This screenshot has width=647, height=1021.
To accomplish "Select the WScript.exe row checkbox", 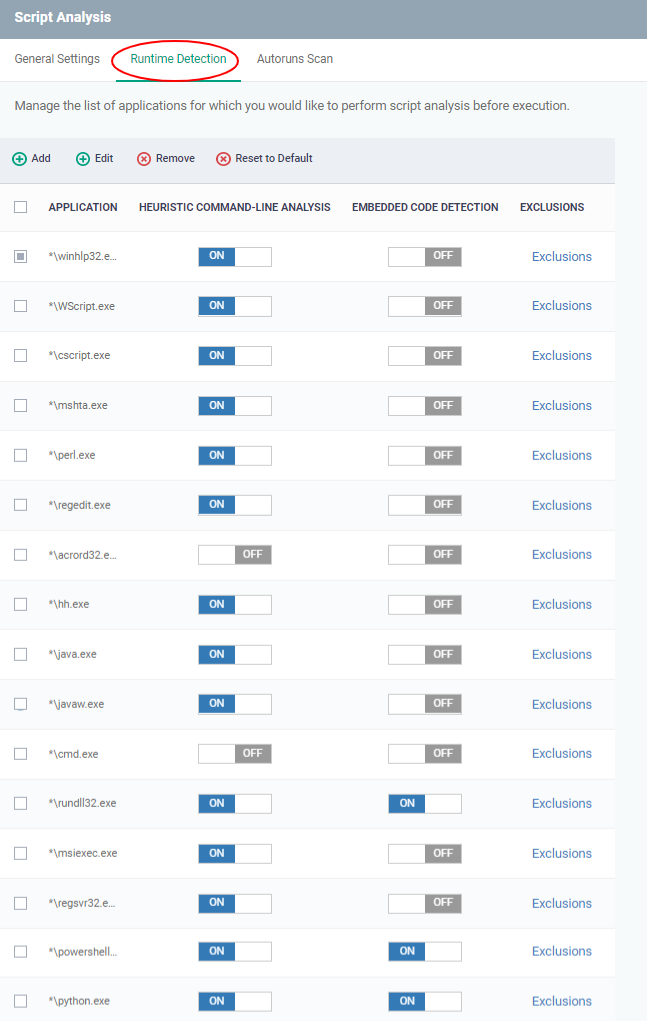I will pos(21,306).
